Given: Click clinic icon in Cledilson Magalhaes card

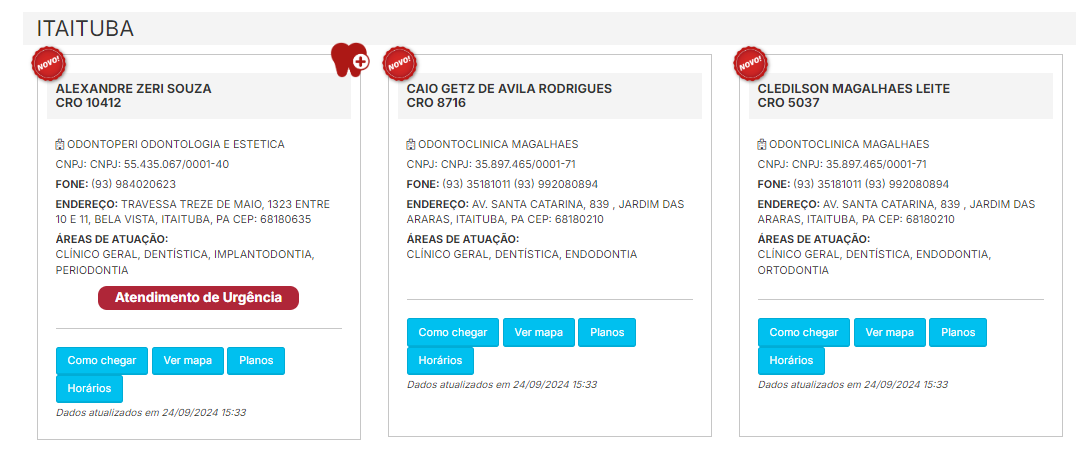Looking at the screenshot, I should 762,144.
